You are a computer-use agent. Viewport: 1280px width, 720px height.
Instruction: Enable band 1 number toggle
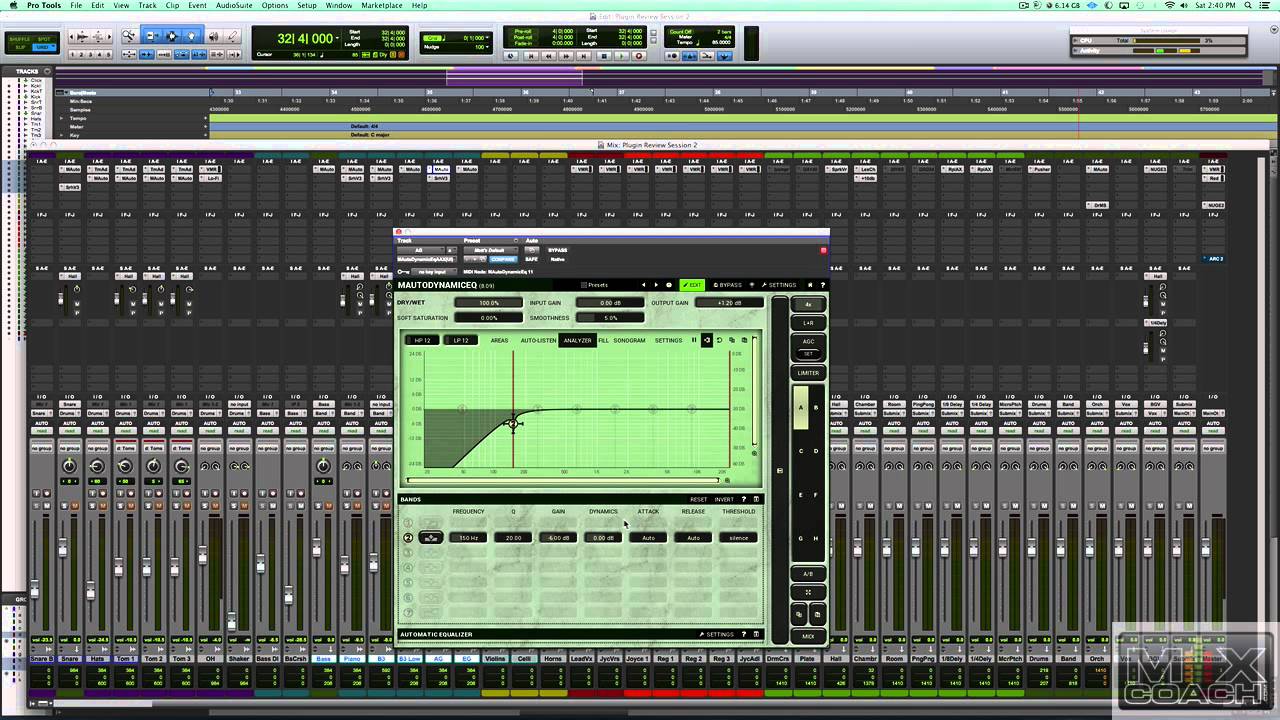tap(408, 523)
